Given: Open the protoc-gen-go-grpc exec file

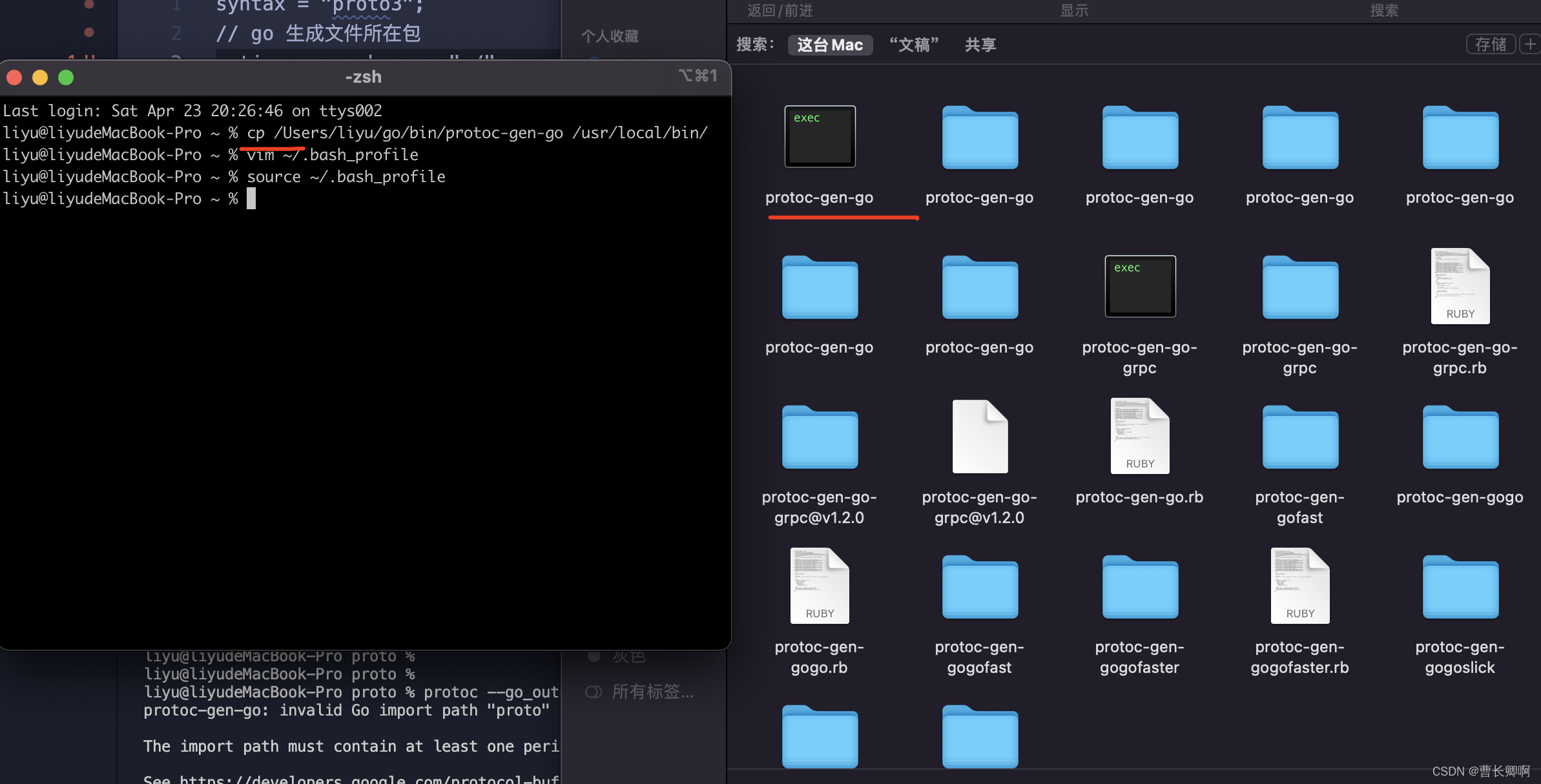Looking at the screenshot, I should (x=1140, y=287).
